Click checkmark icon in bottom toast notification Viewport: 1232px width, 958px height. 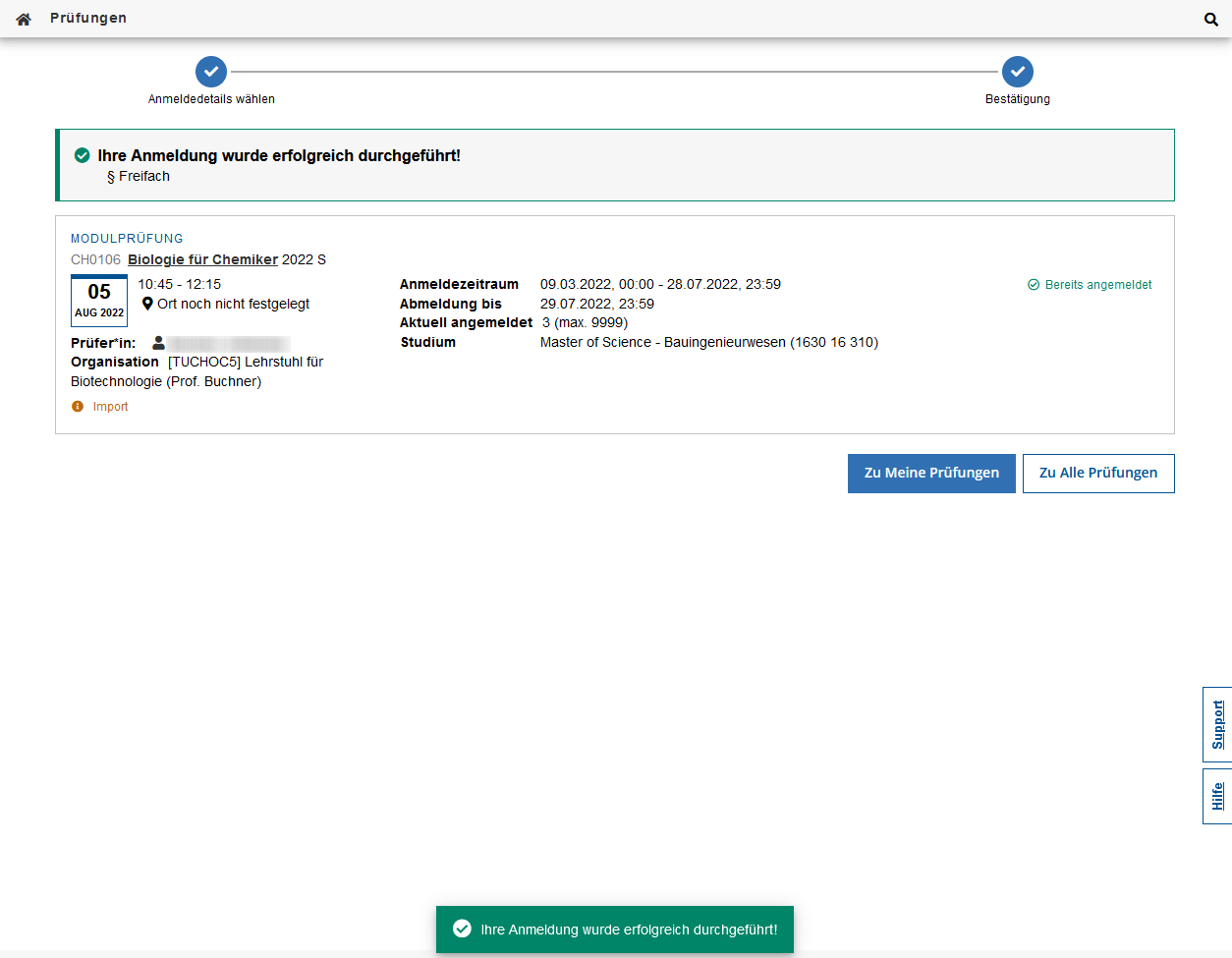click(462, 929)
